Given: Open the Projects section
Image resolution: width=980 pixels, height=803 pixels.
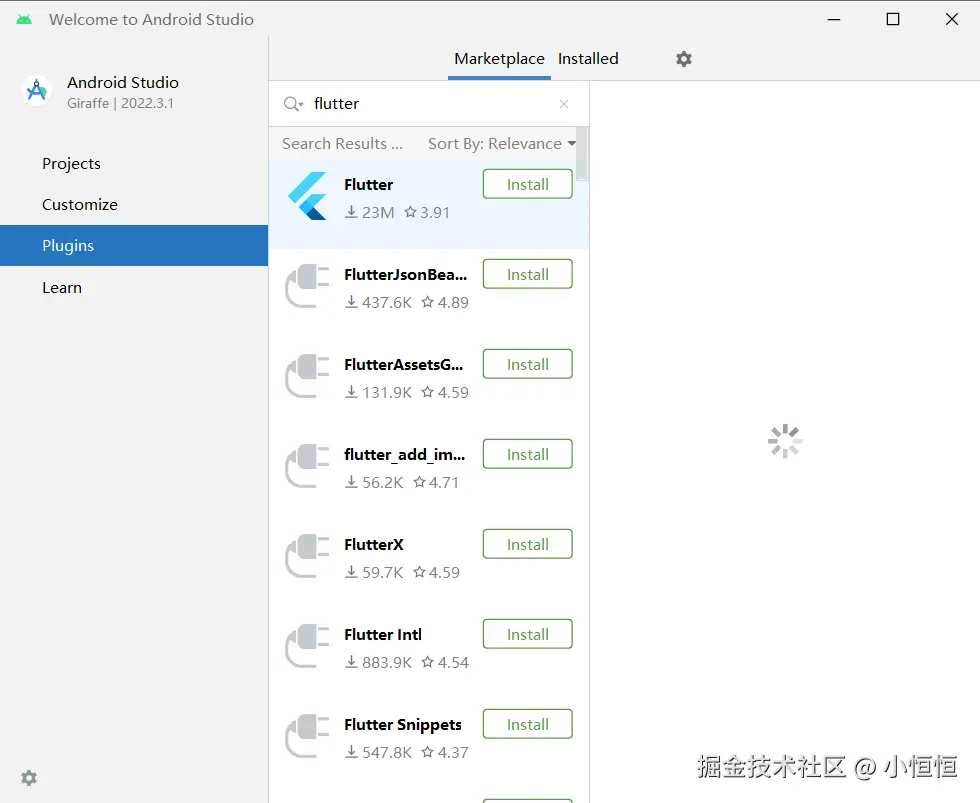Looking at the screenshot, I should click(134, 164).
